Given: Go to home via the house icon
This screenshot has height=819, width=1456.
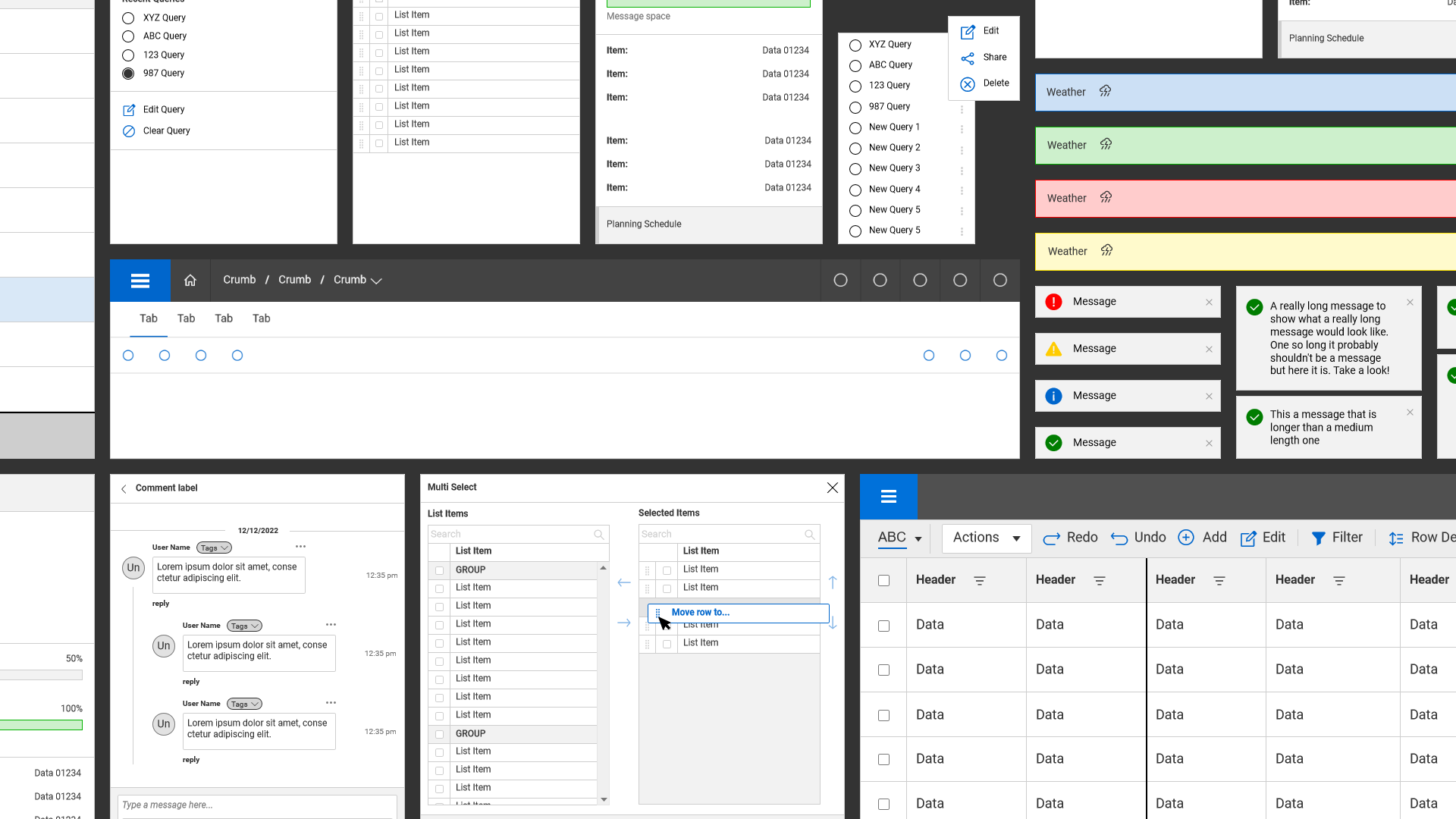Looking at the screenshot, I should pyautogui.click(x=190, y=281).
